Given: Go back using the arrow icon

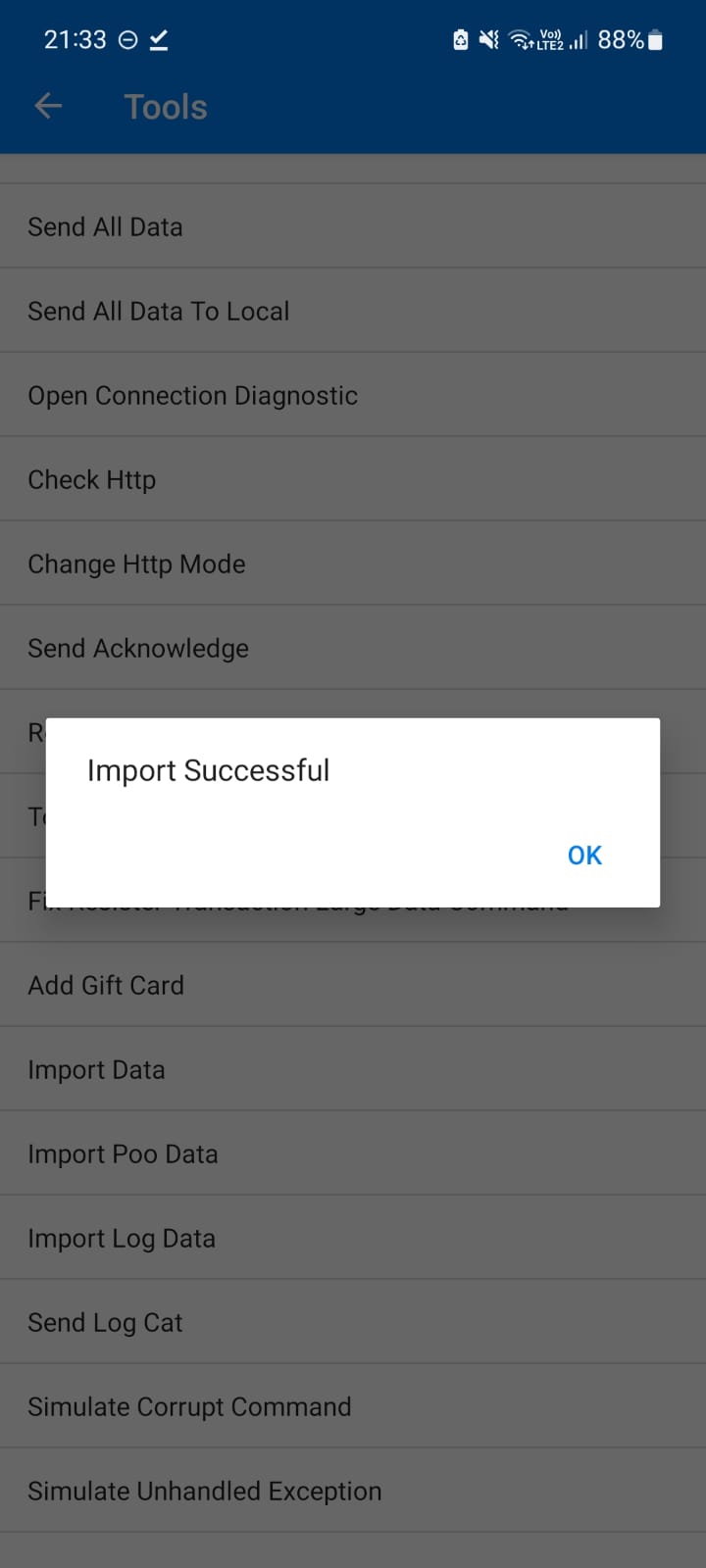Looking at the screenshot, I should [48, 106].
